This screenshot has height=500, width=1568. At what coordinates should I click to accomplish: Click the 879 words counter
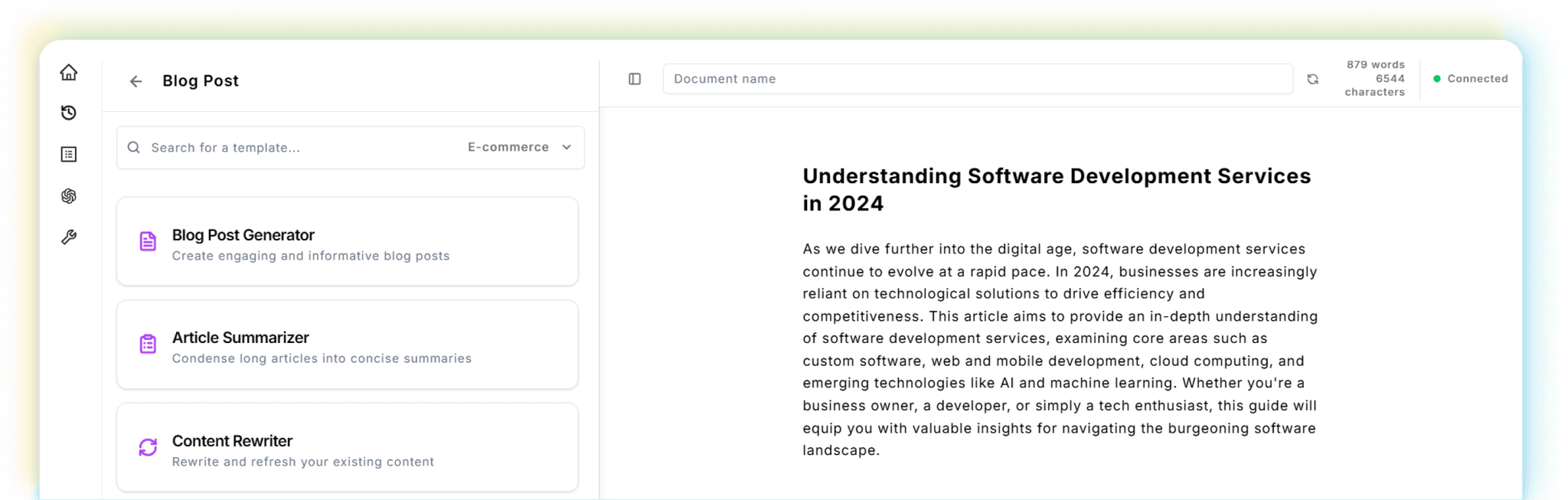pyautogui.click(x=1376, y=64)
